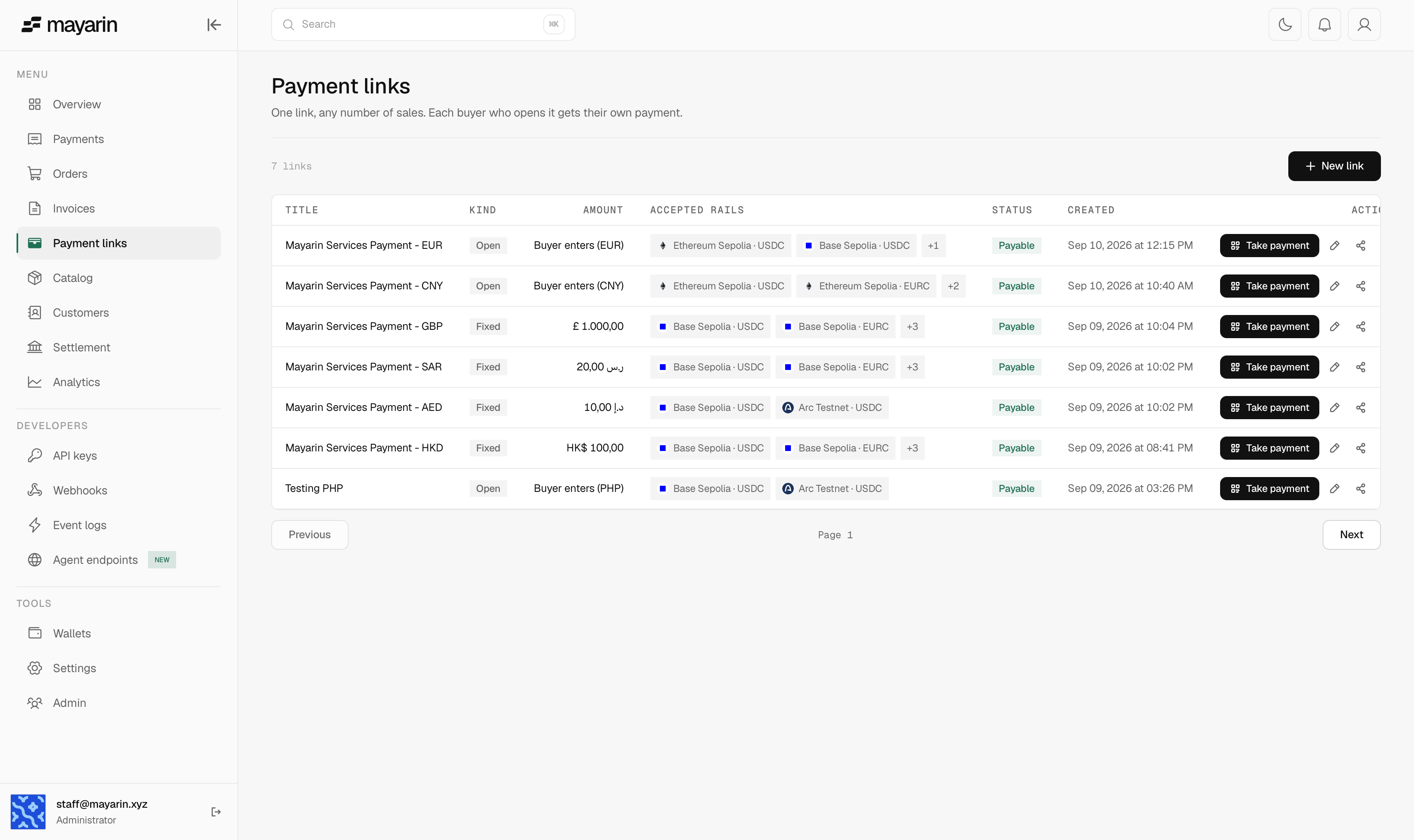Image resolution: width=1414 pixels, height=840 pixels.
Task: Click the staff account avatar image
Action: (28, 812)
